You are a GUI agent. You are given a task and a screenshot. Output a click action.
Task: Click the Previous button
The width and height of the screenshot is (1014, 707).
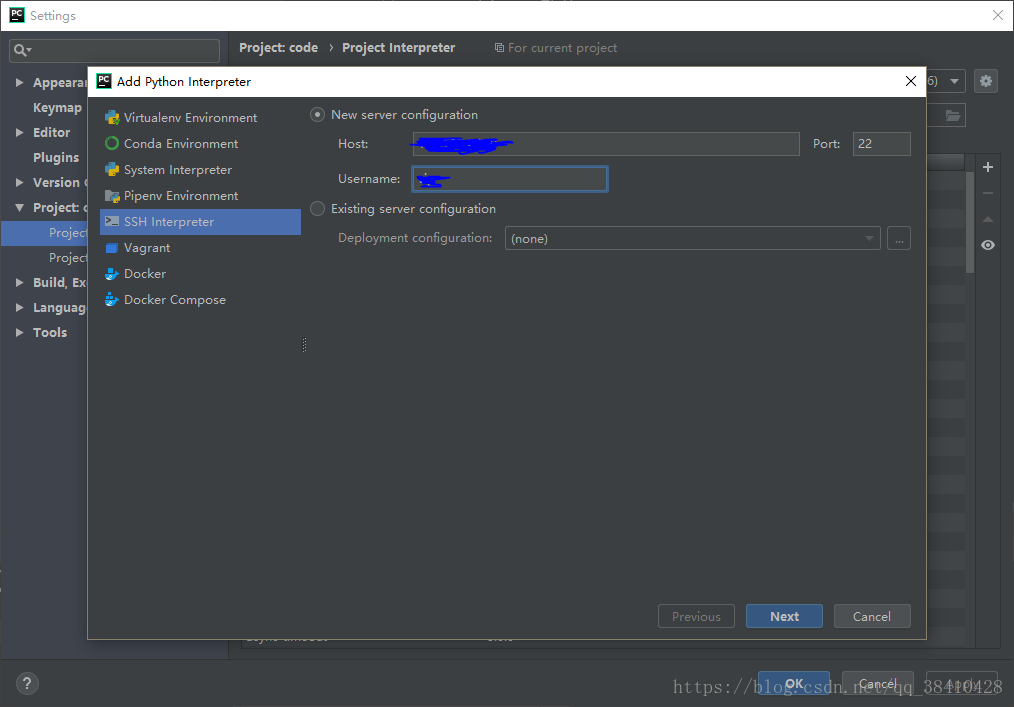click(x=696, y=616)
